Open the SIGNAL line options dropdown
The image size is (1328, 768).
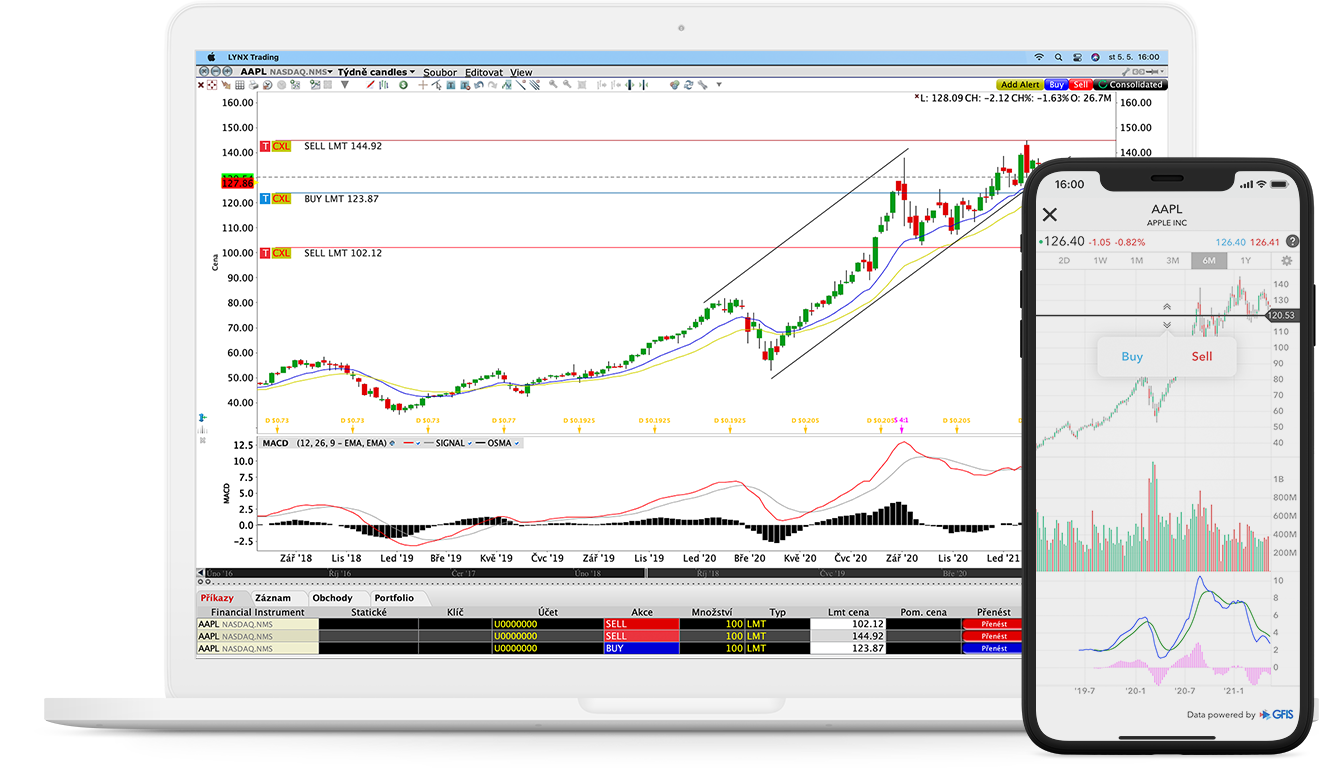click(470, 442)
